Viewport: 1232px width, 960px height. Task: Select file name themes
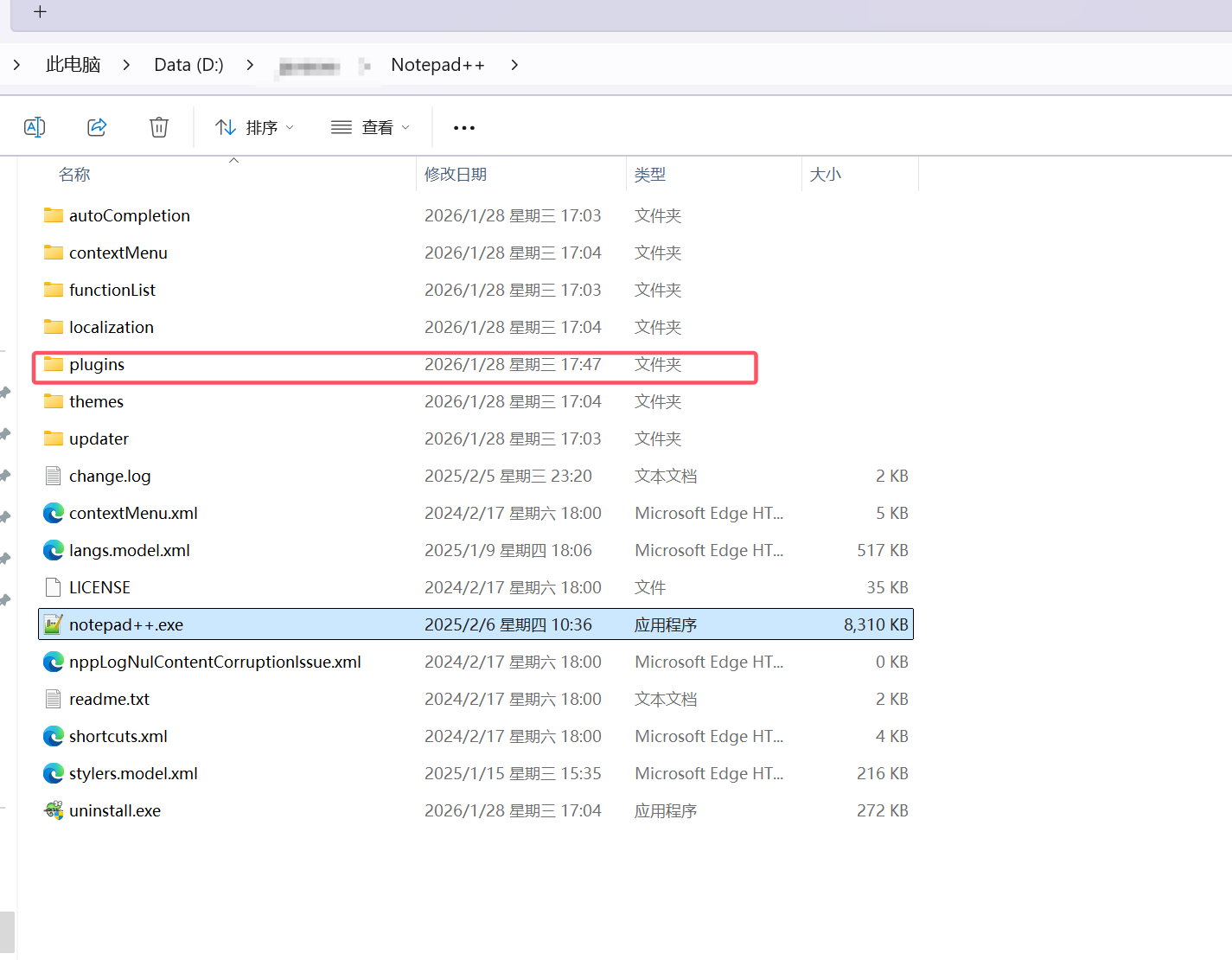point(96,401)
